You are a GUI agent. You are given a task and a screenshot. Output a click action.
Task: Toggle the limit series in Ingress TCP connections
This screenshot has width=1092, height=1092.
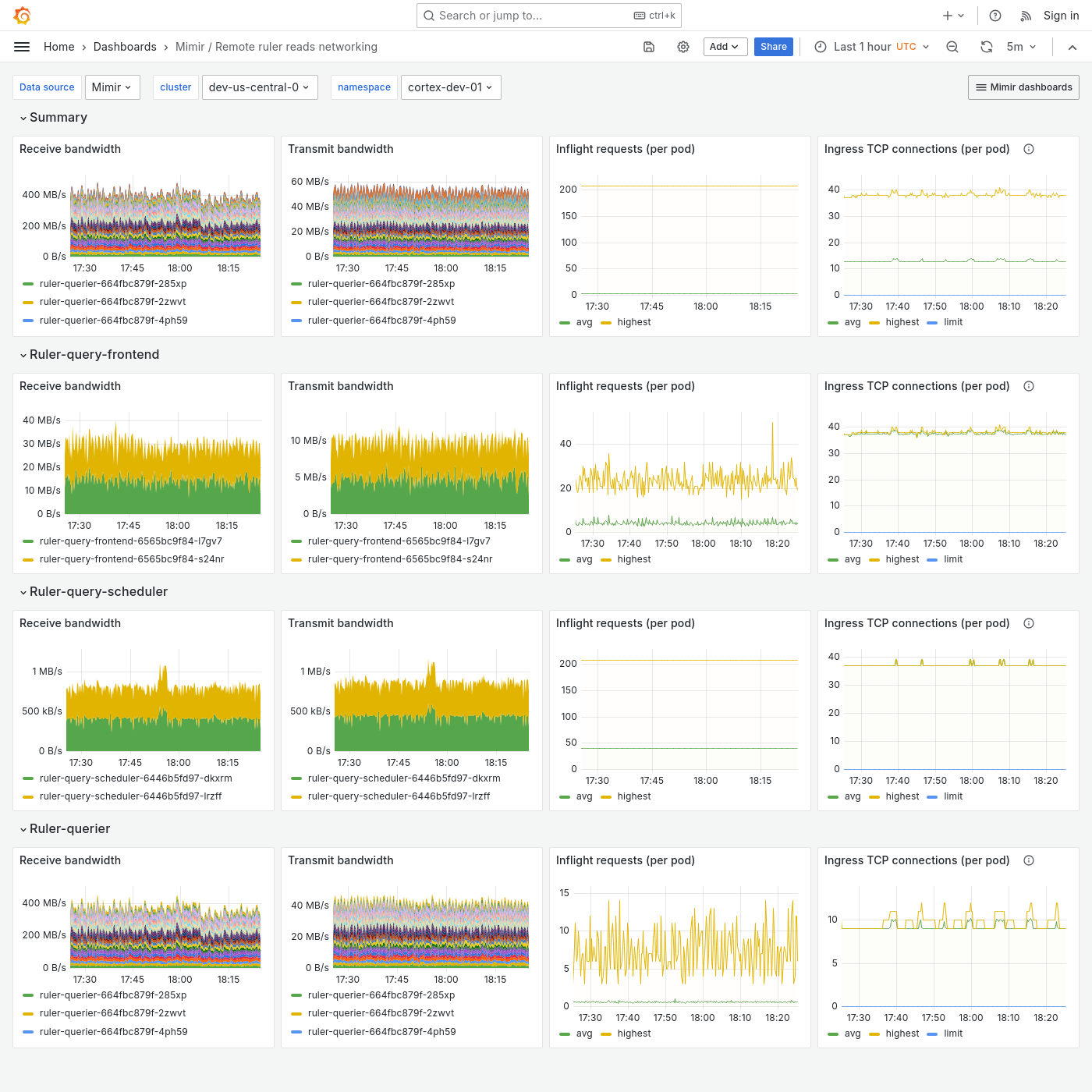(x=952, y=321)
